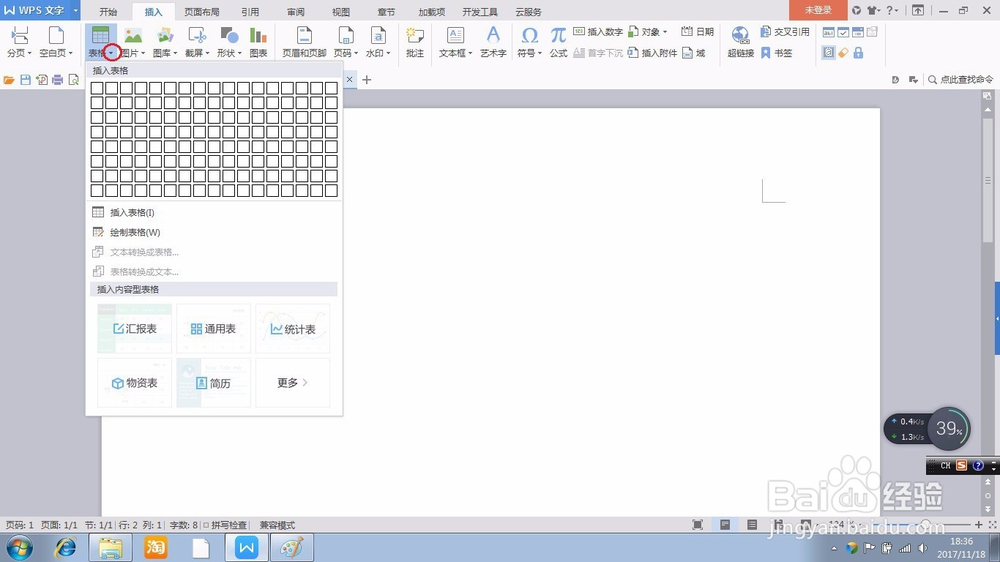Open the 引用 ribbon tab
Screen dimensions: 1000x562
point(250,11)
